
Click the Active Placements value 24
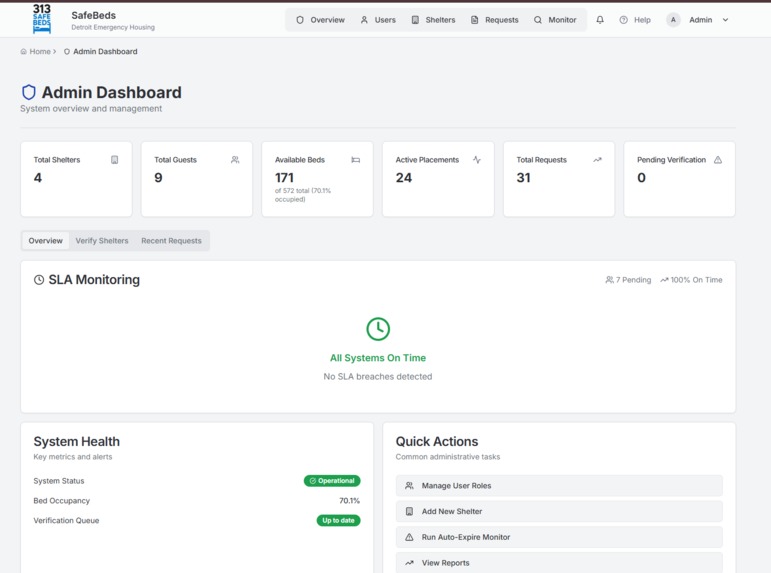click(404, 178)
